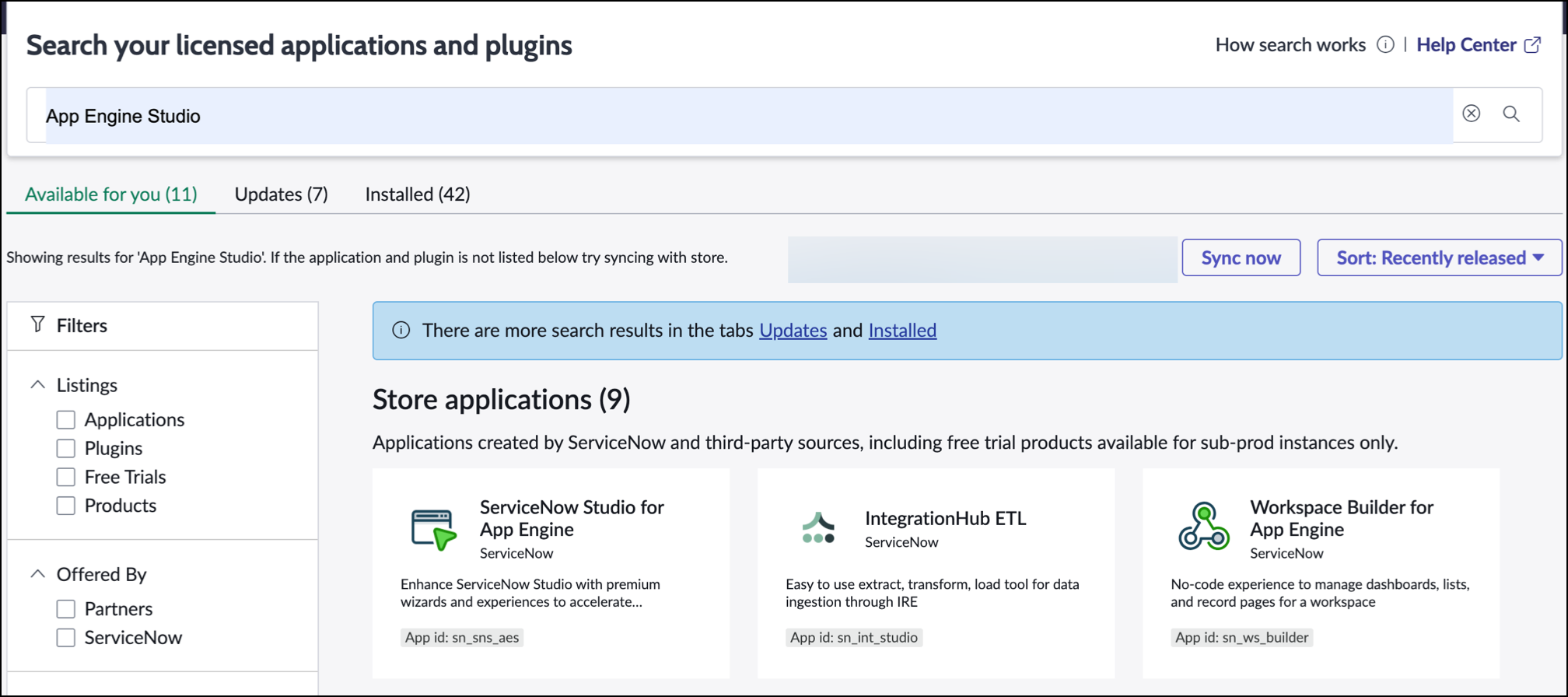Collapse the Listings filter section

(37, 385)
